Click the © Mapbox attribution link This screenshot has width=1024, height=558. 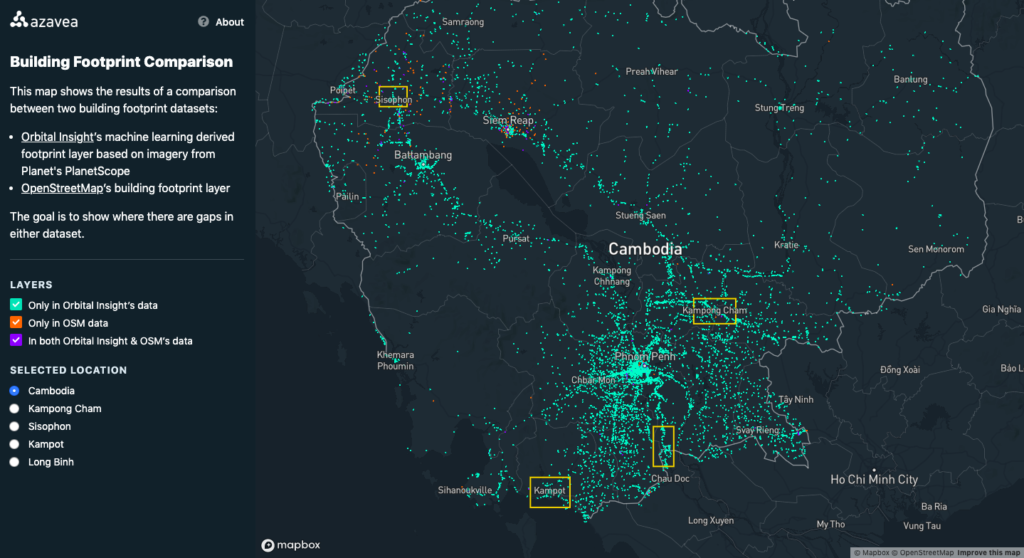point(872,553)
